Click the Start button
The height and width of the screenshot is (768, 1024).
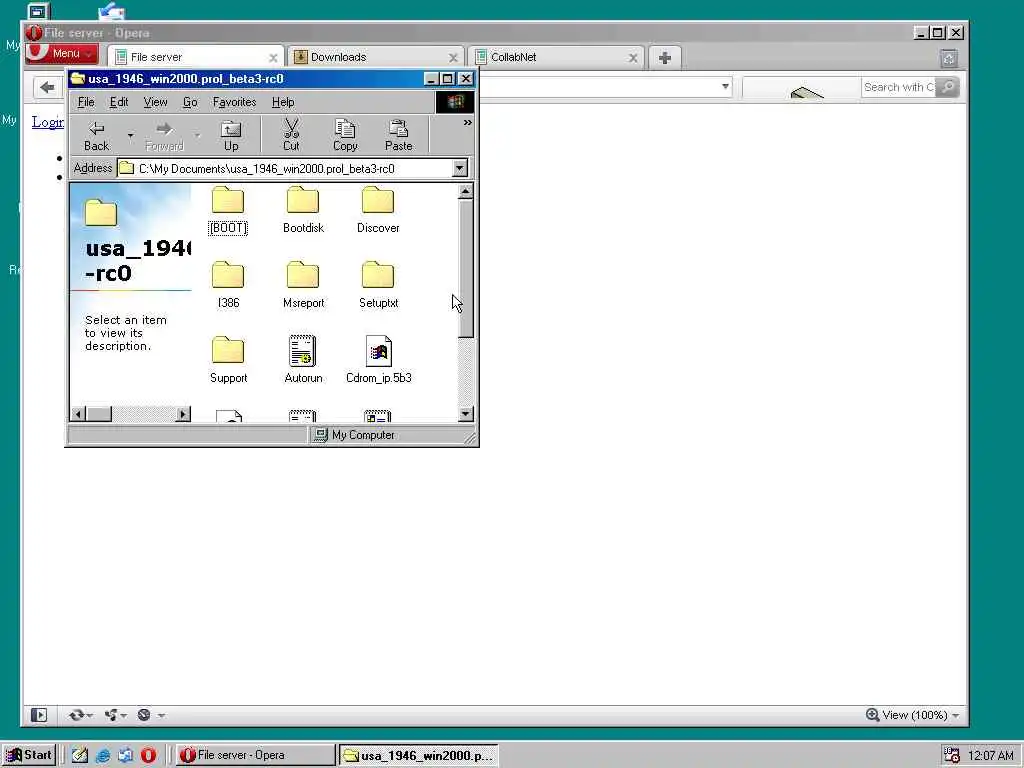point(29,755)
